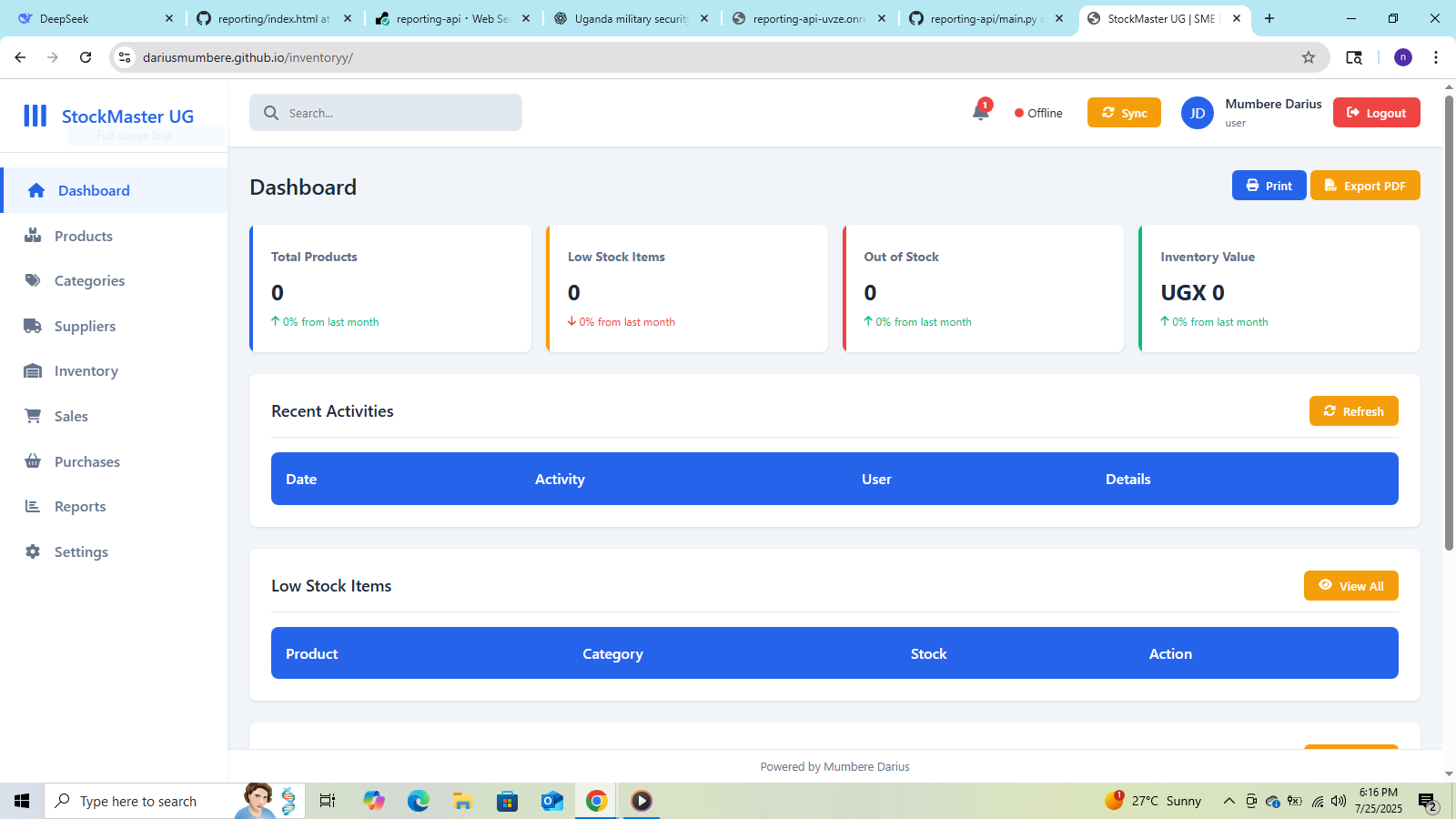Switch to the Uganda military security tab
Viewport: 1456px width, 819px height.
[x=630, y=18]
